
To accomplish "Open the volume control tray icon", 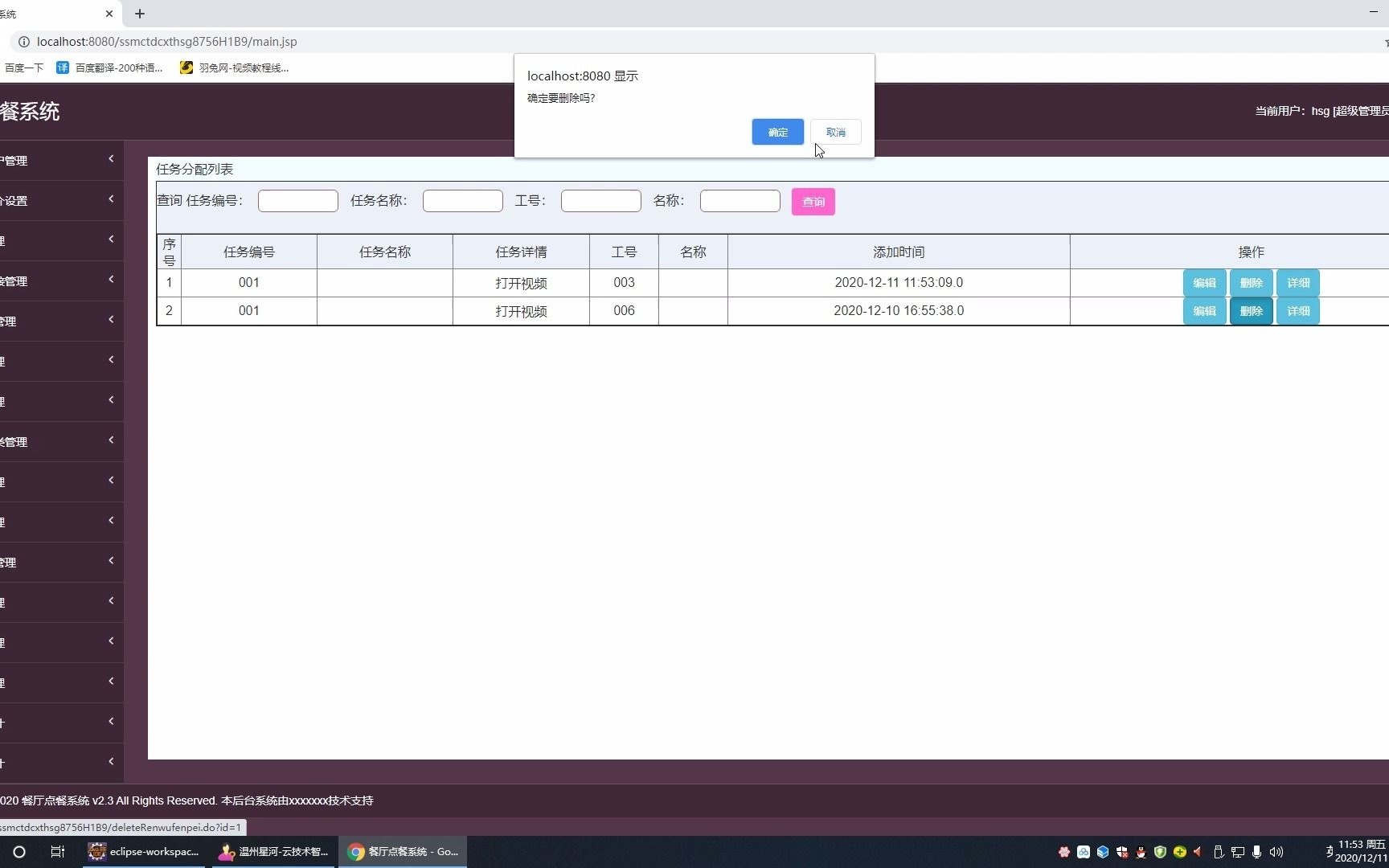I will 1276,852.
